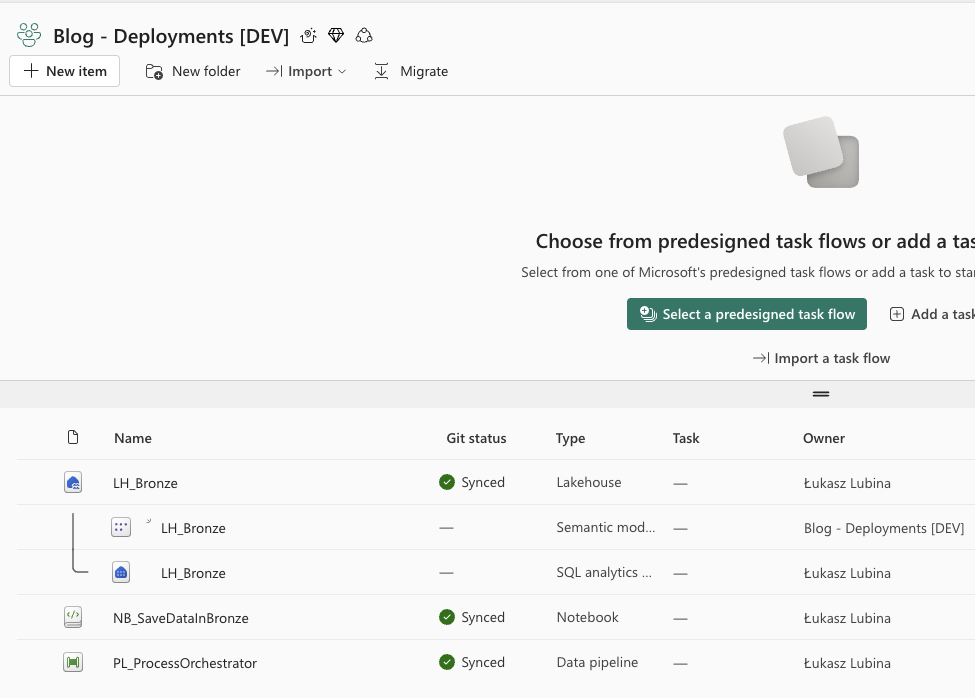
Task: Click the New item button
Action: (65, 71)
